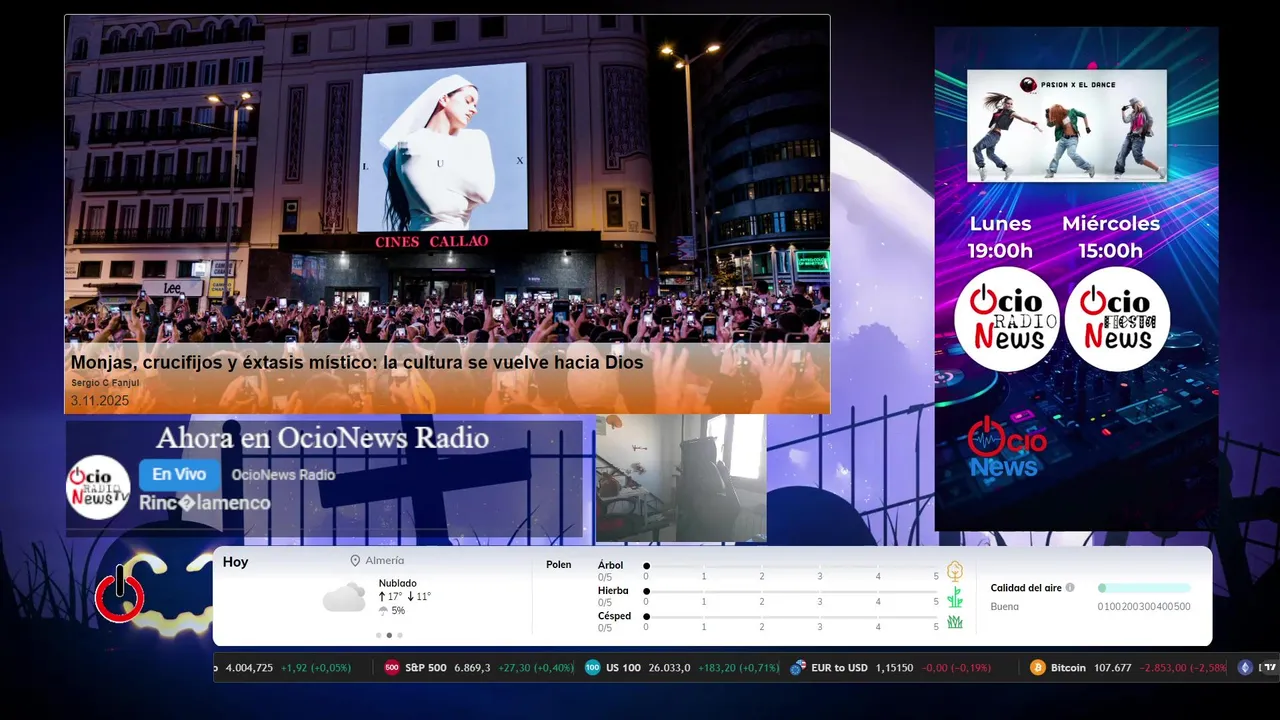Click the S&P 500 ticker badge
The width and height of the screenshot is (1280, 720).
click(392, 668)
